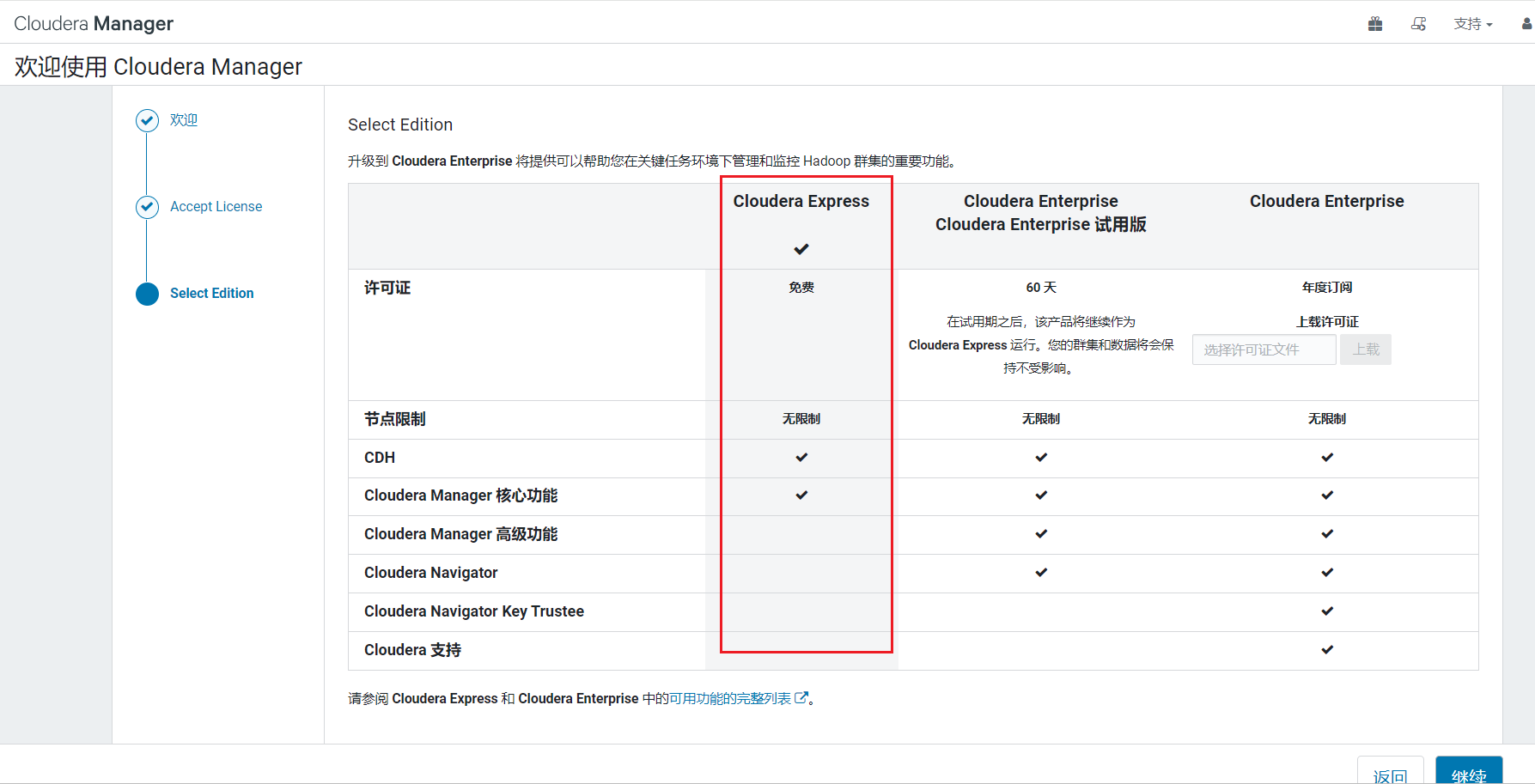Image resolution: width=1535 pixels, height=784 pixels.
Task: Click the Cloudera Navigator Key Trustee label
Action: (x=474, y=611)
